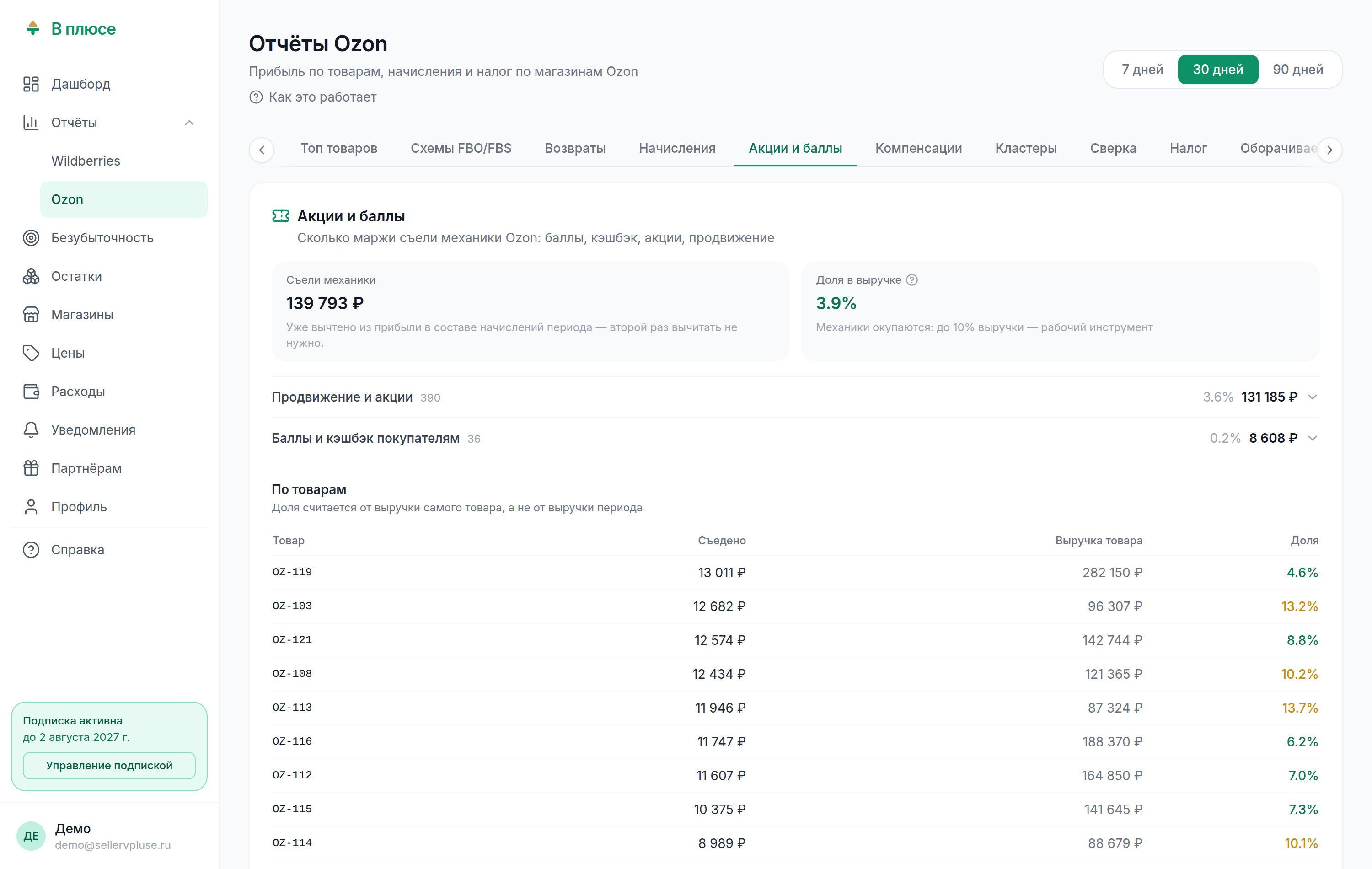Click the 139 793 ₽ total value
1372x869 pixels.
pos(325,303)
